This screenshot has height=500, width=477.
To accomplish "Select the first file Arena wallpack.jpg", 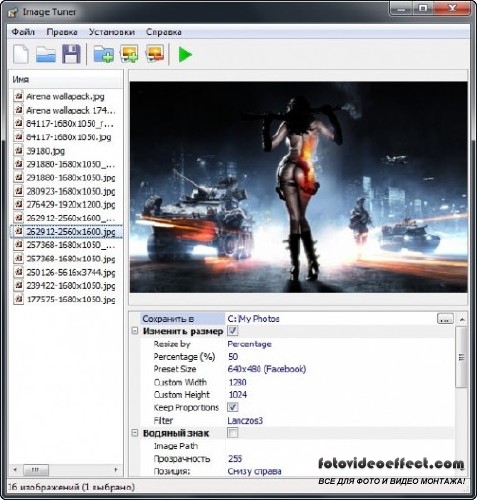I will coord(65,97).
